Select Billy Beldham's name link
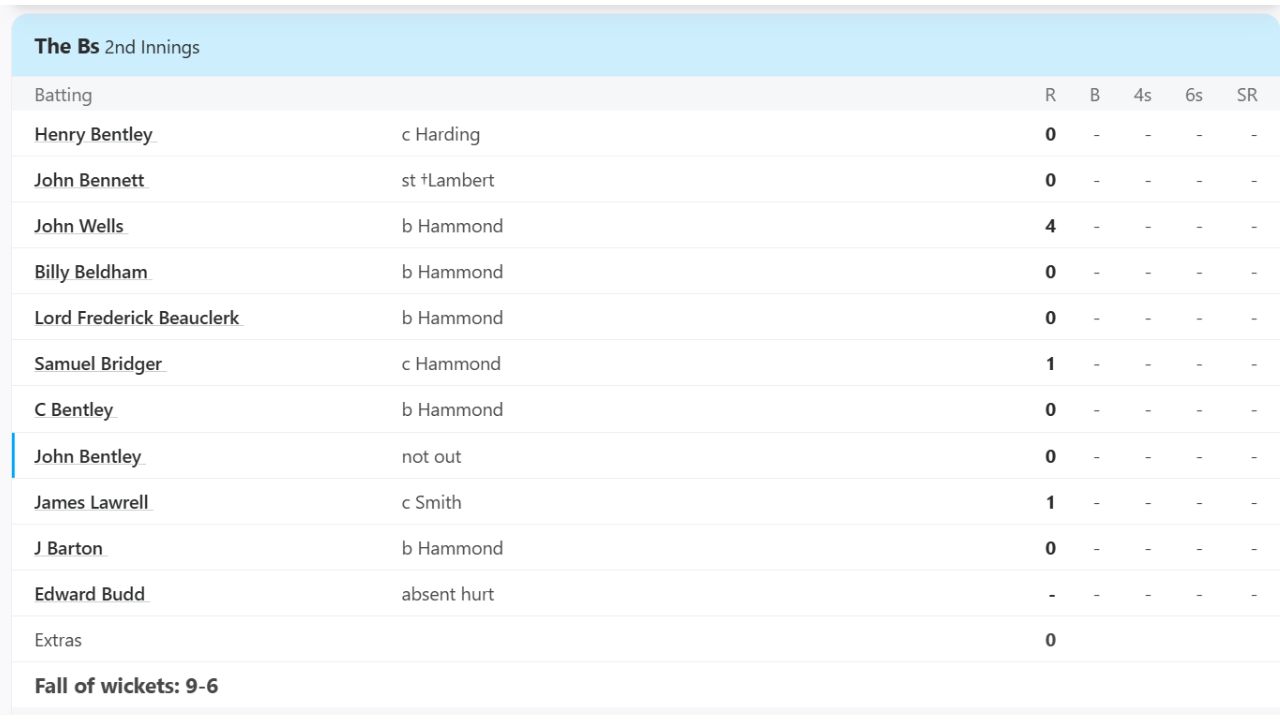1280x720 pixels. 91,272
